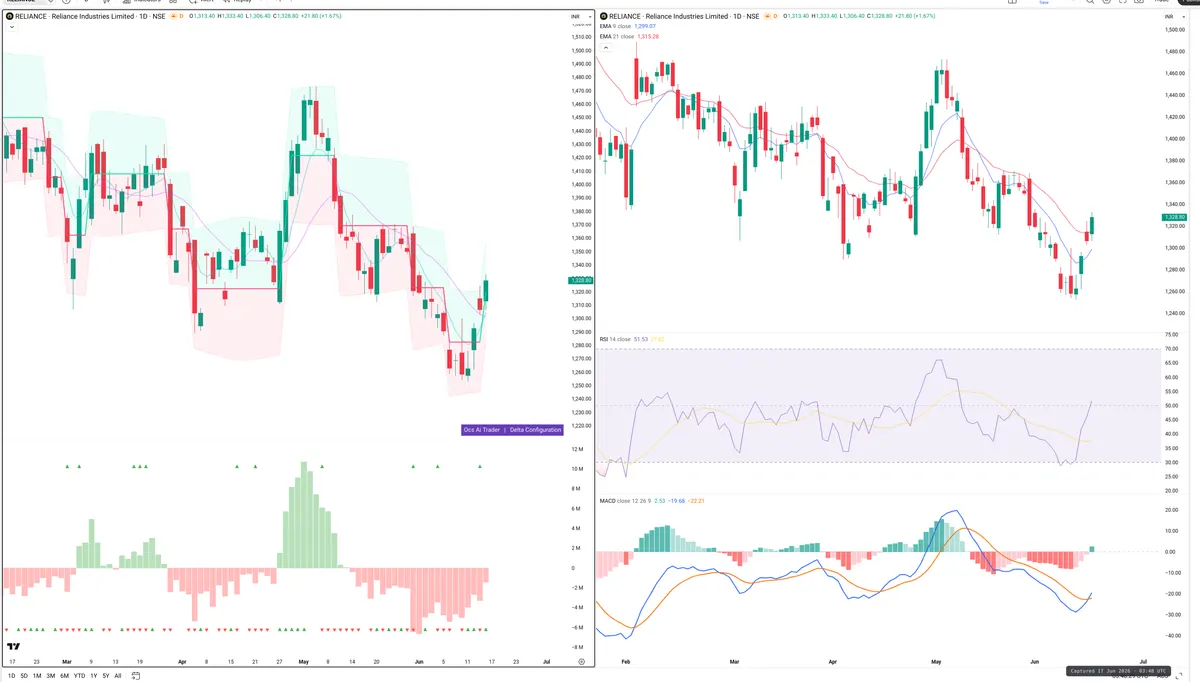The width and height of the screenshot is (1200, 682).
Task: Click the May label on left time axis
Action: coord(304,662)
